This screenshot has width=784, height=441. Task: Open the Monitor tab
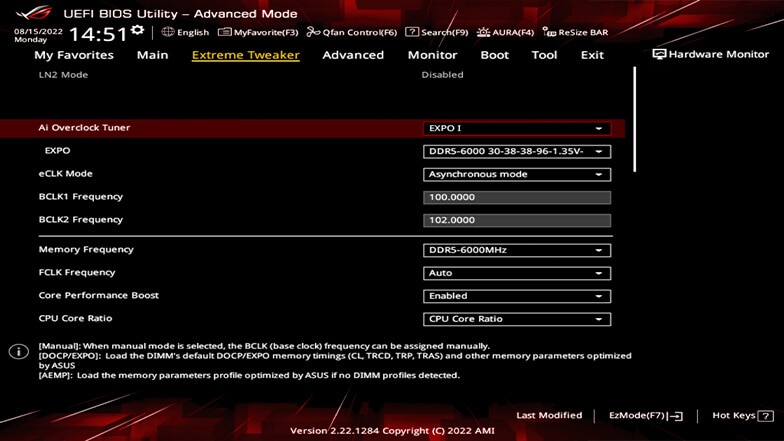(432, 55)
